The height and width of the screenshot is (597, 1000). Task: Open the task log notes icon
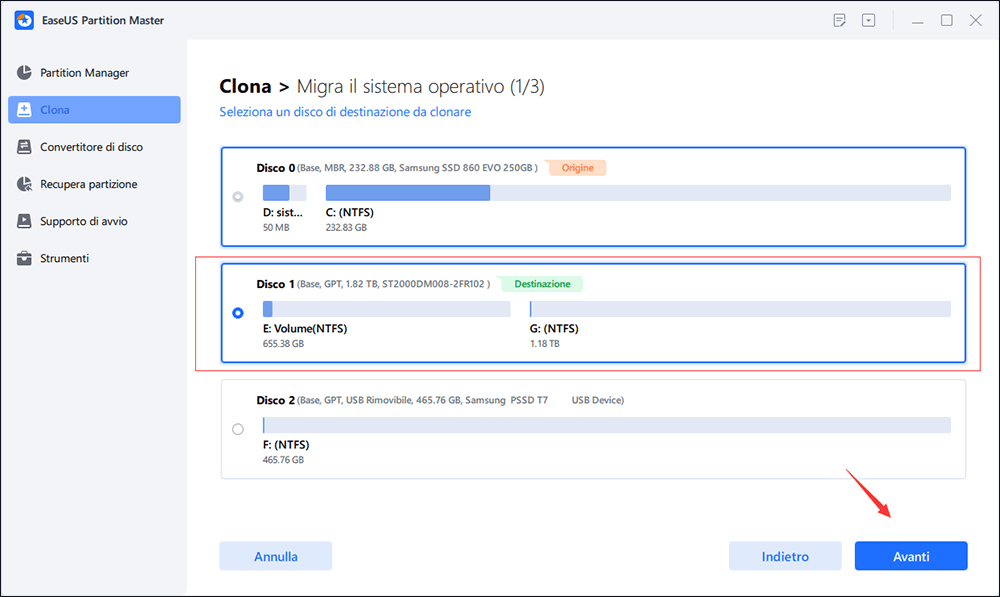coord(839,20)
